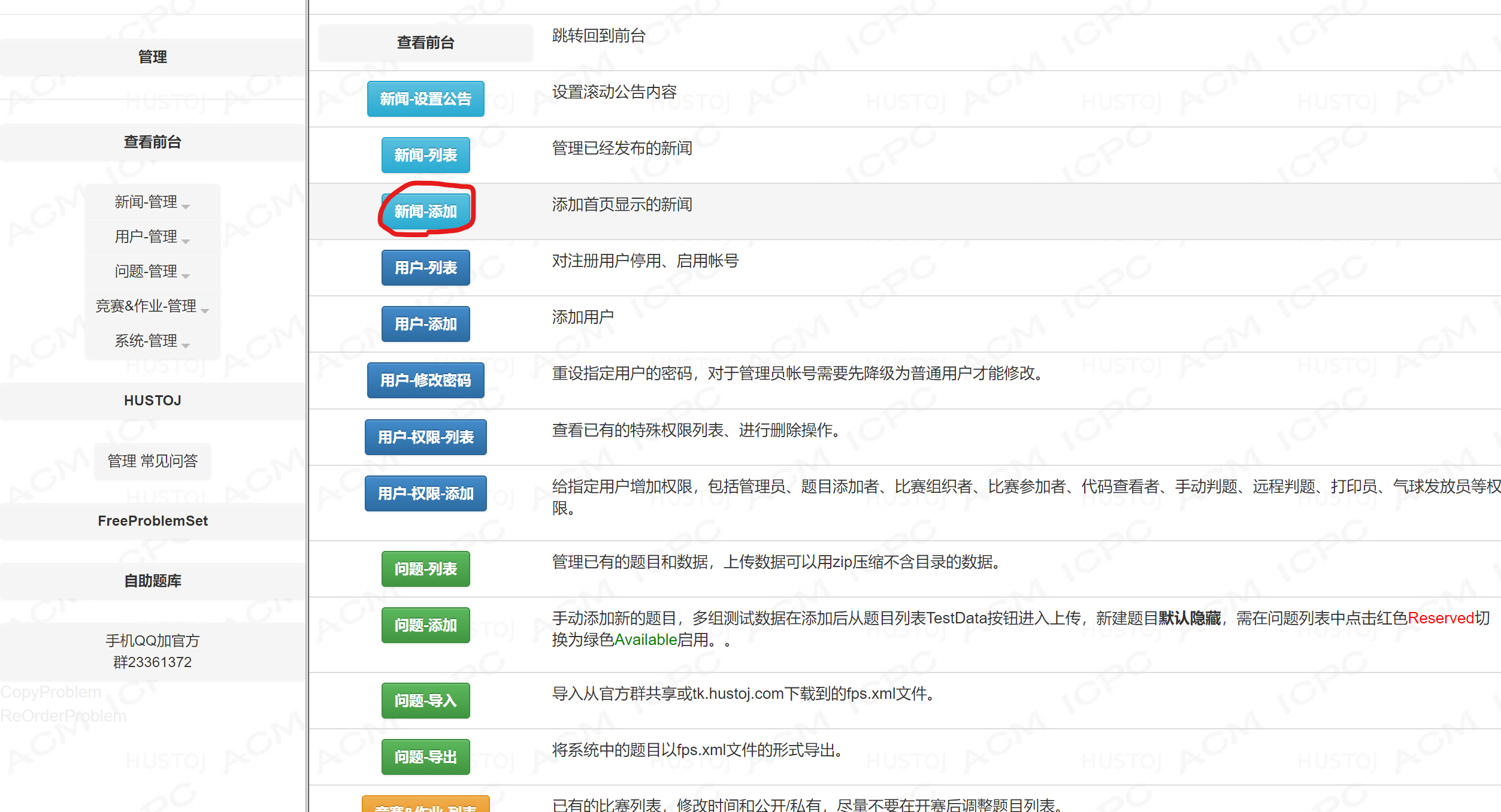Open the 竞赛&作业-管理 dropdown
1501x812 pixels.
coord(152,306)
